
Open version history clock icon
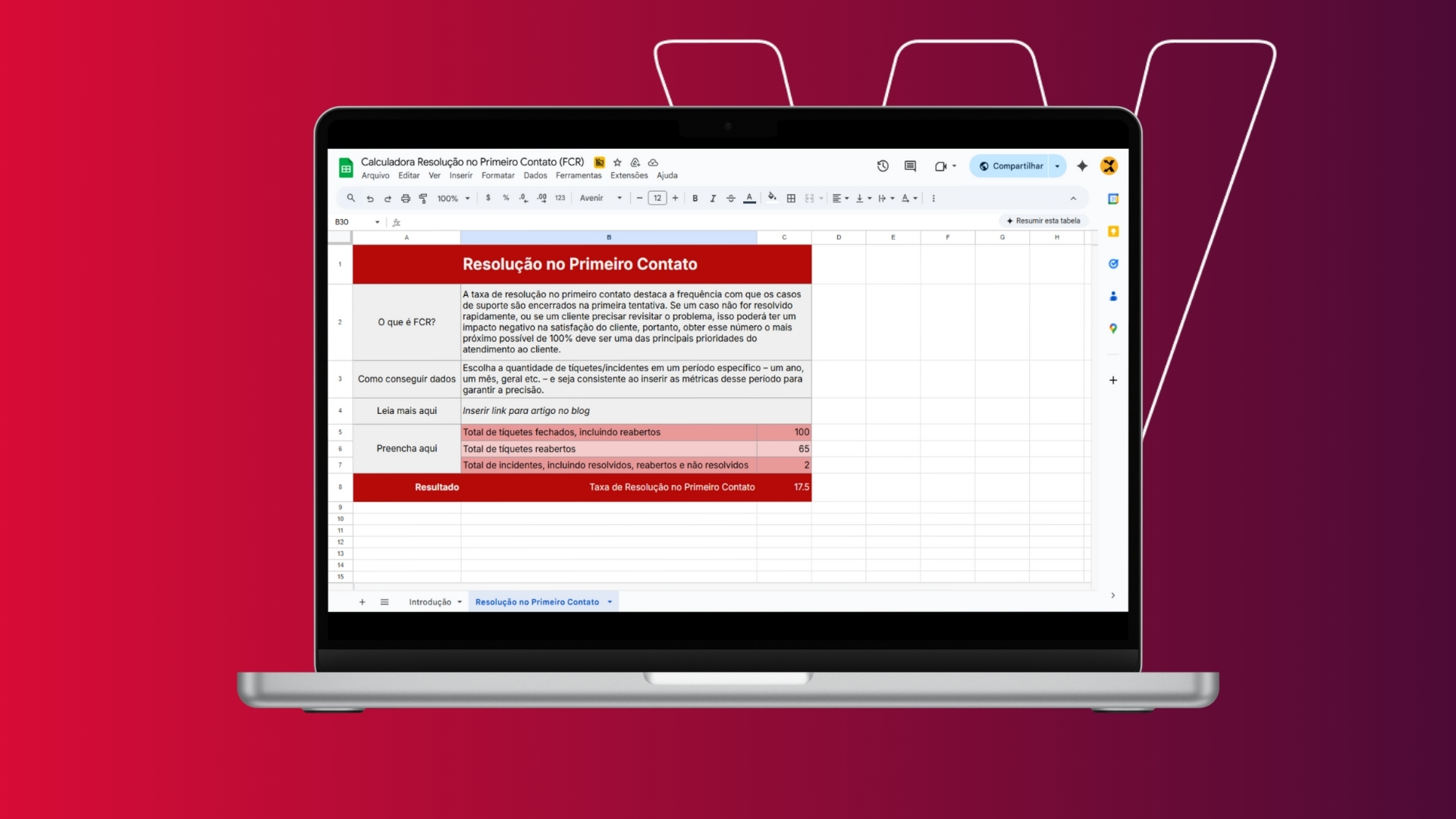pos(883,166)
